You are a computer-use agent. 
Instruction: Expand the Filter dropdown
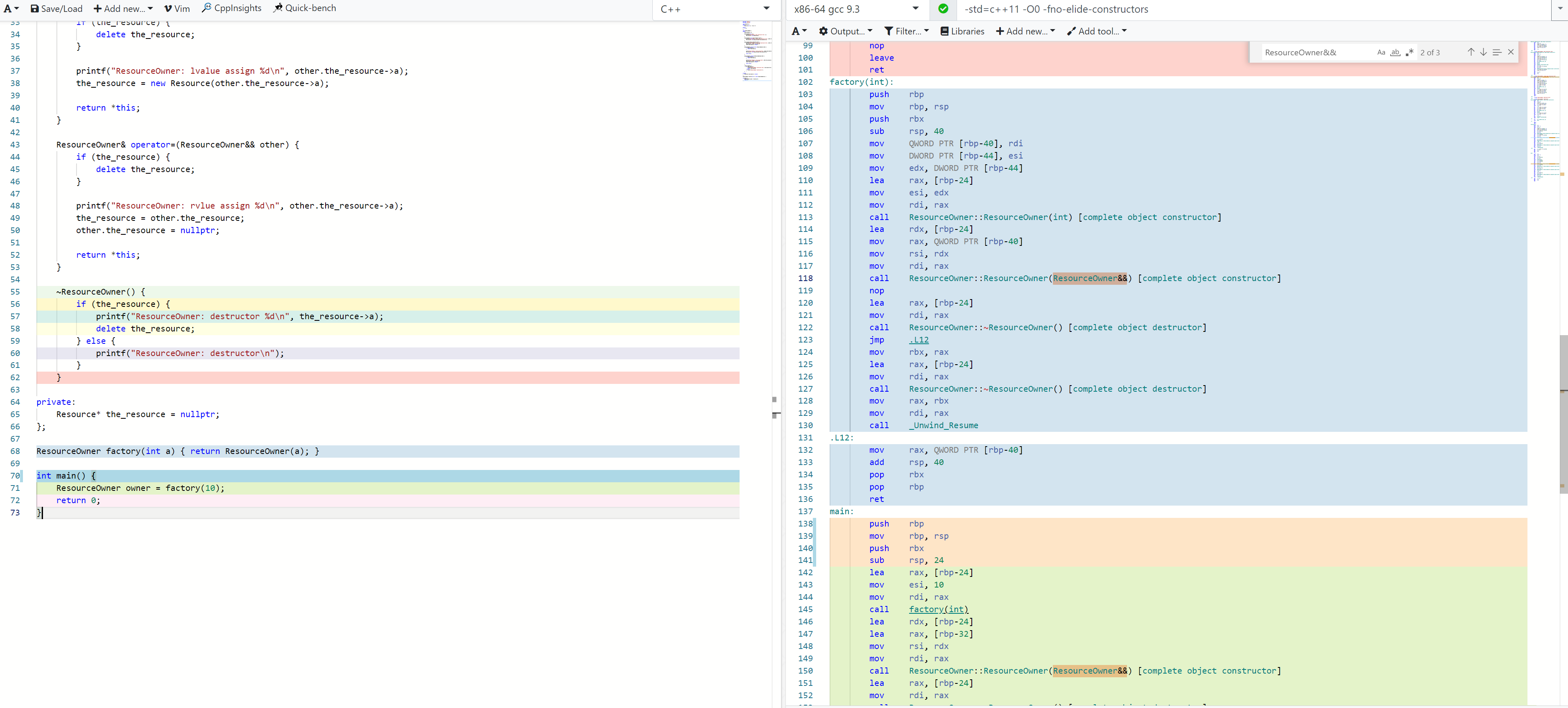(x=906, y=31)
